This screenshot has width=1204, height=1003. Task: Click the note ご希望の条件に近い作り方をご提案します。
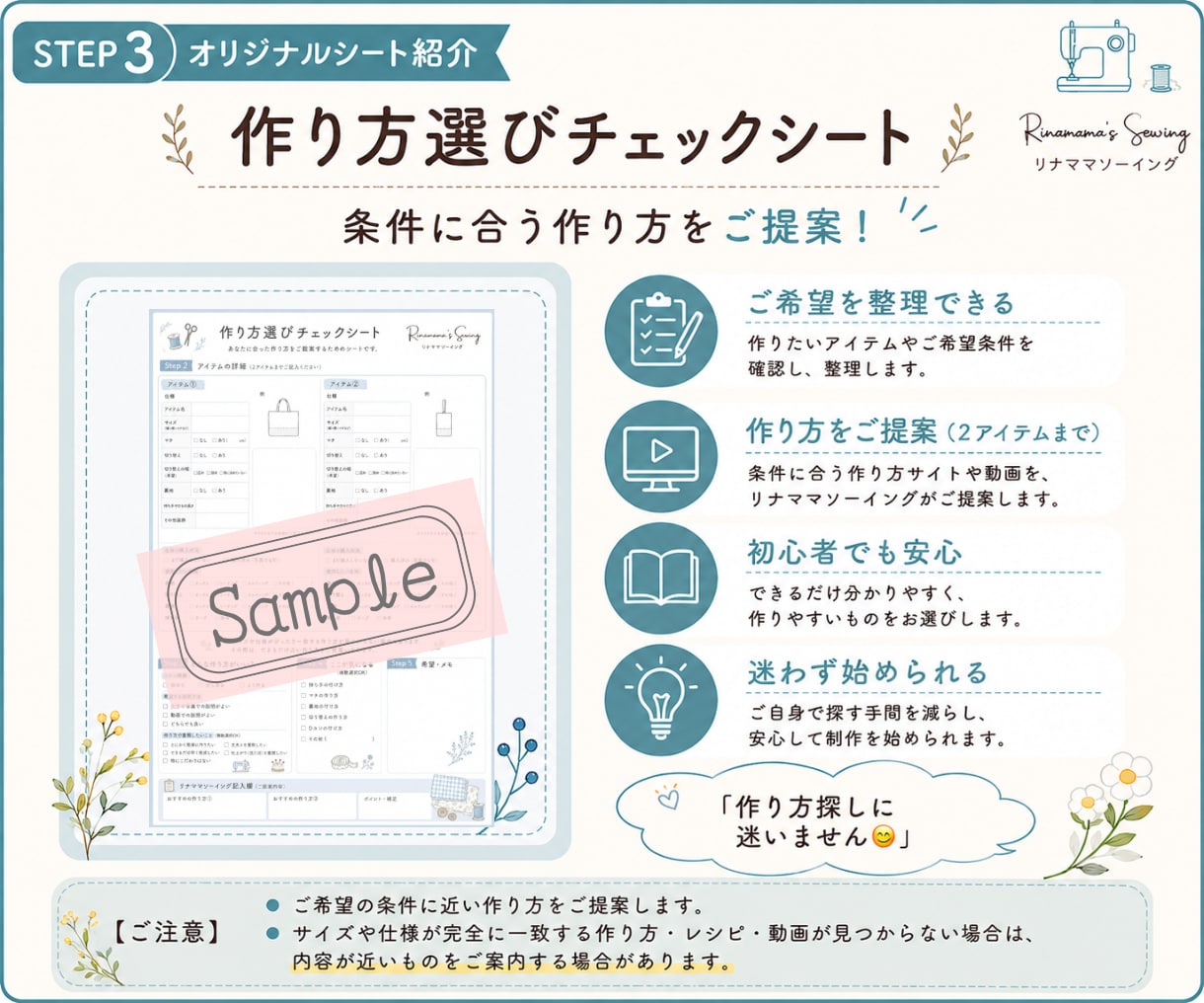tap(498, 905)
